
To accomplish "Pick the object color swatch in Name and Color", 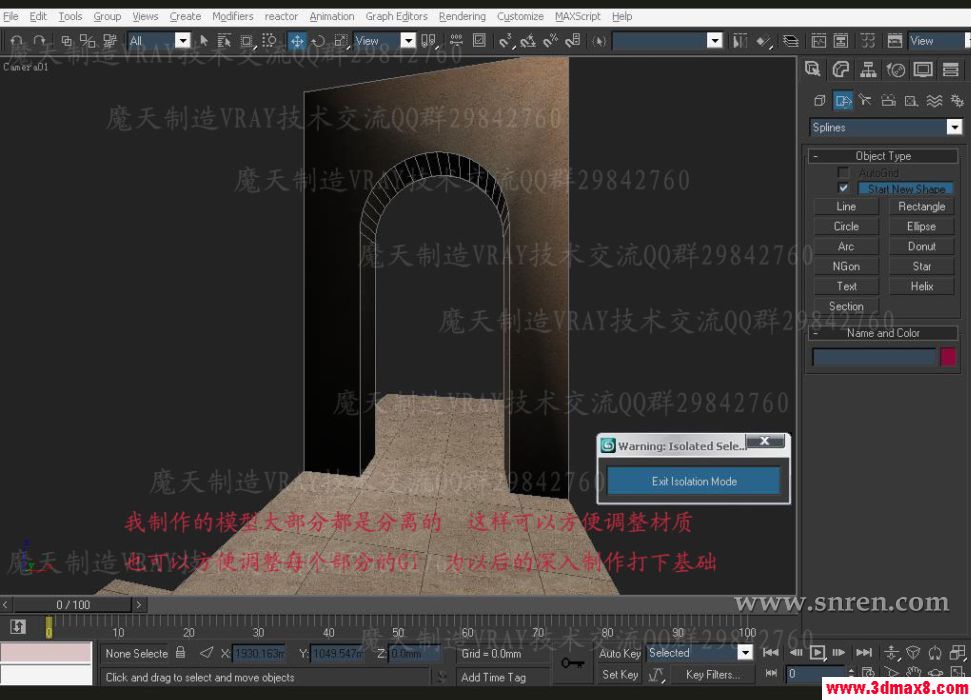I will 948,357.
